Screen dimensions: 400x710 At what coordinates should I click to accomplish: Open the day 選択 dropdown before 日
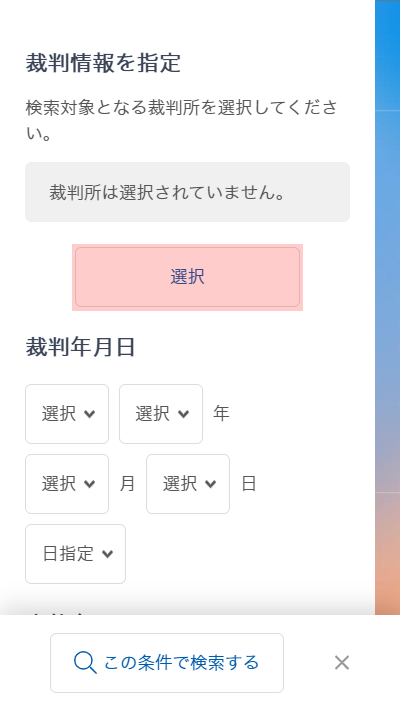pos(188,484)
